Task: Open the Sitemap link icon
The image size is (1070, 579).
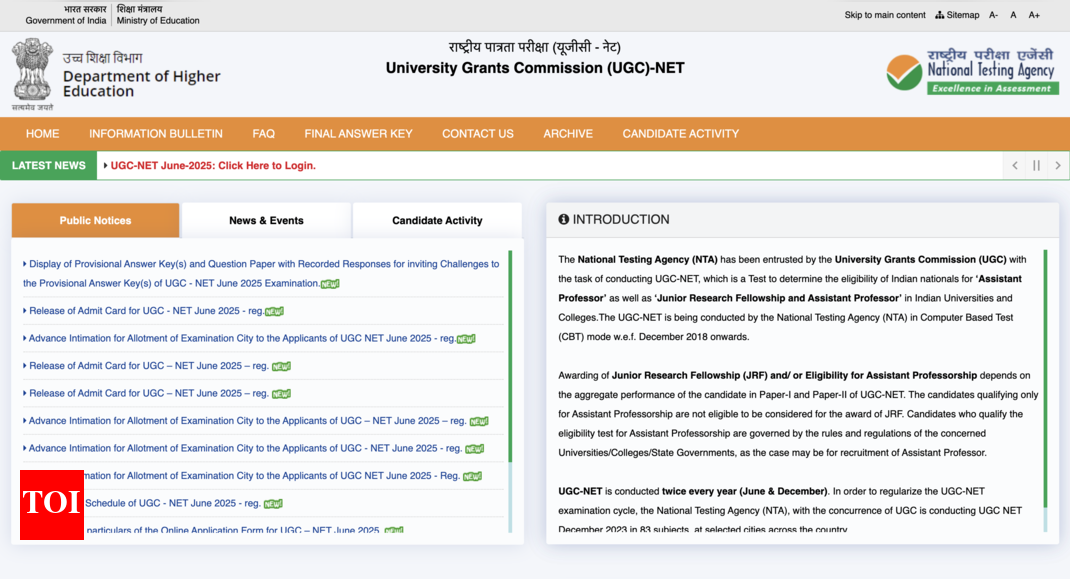Action: (940, 15)
